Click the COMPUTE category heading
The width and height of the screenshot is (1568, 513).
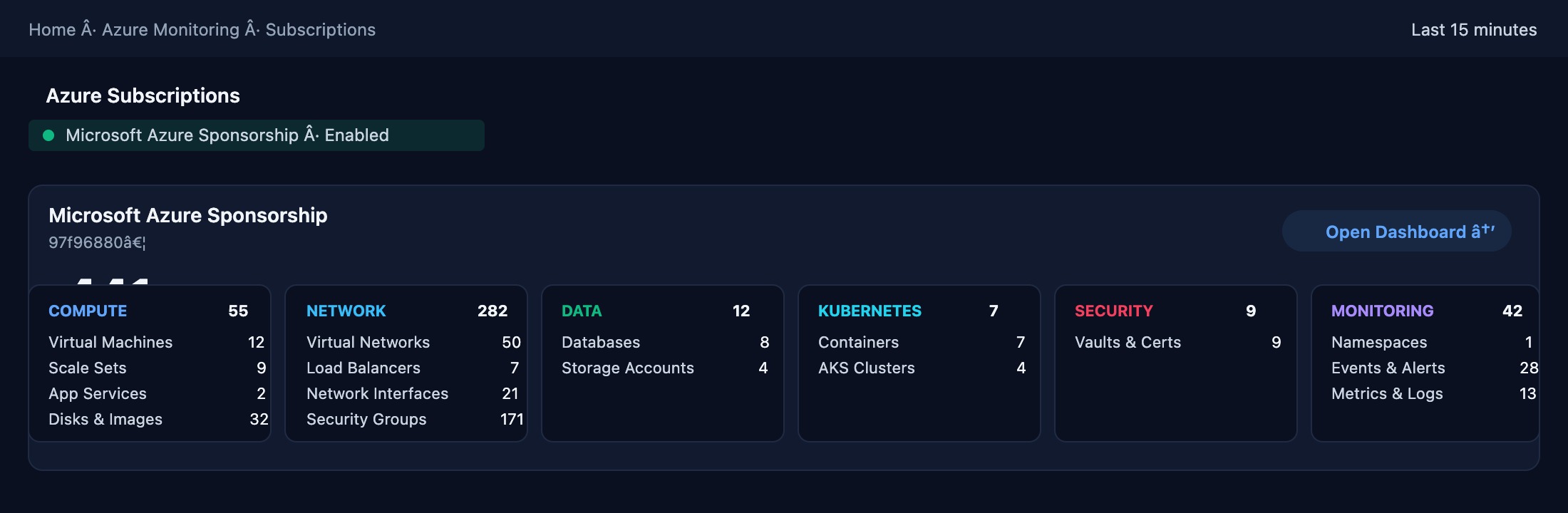coord(88,311)
